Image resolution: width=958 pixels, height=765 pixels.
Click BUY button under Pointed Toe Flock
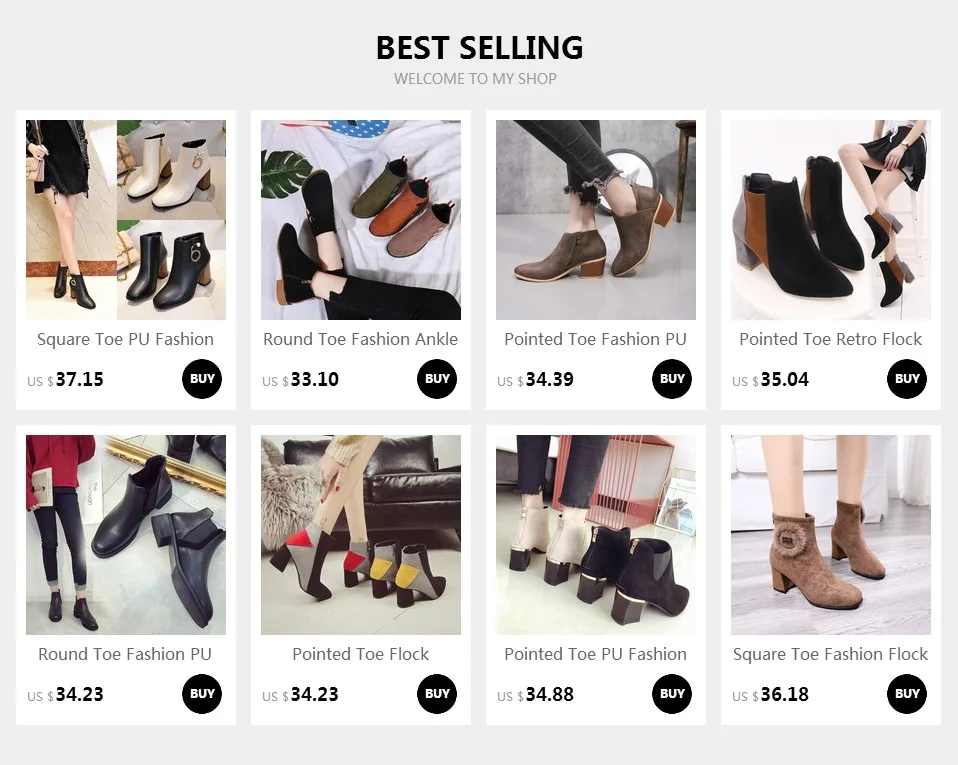click(437, 694)
